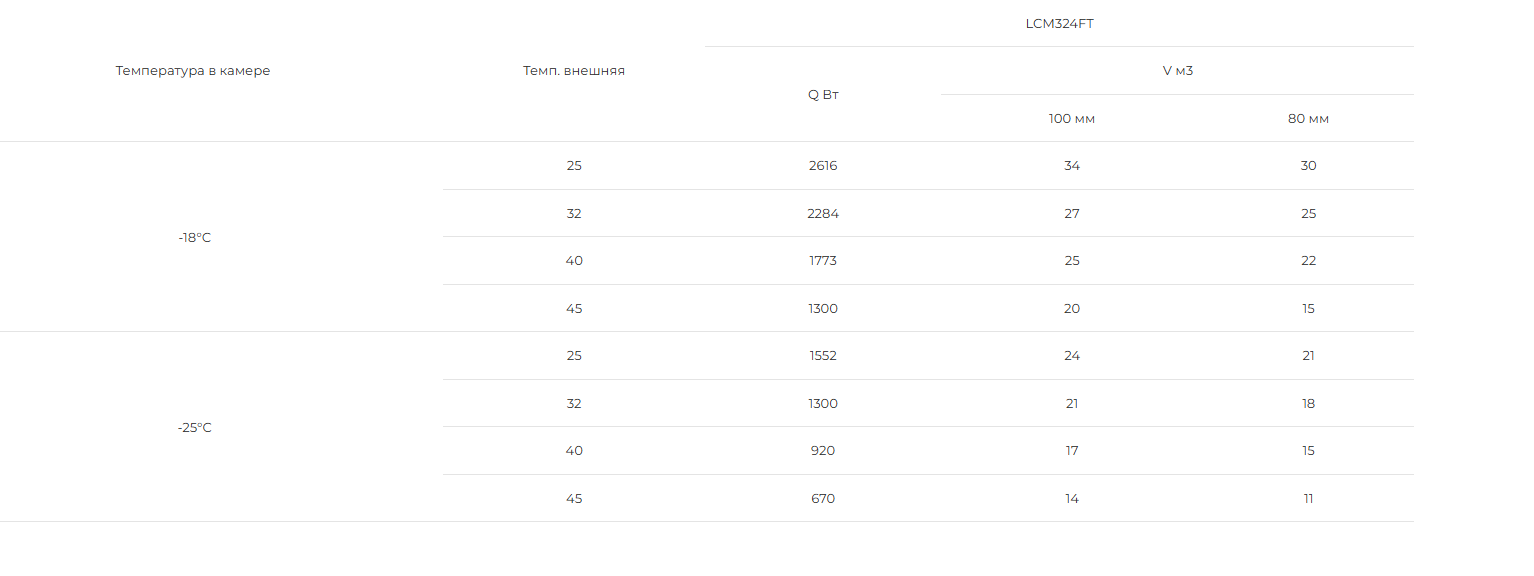Image resolution: width=1534 pixels, height=576 pixels.
Task: Click the volume value 27
Action: pyautogui.click(x=1072, y=214)
